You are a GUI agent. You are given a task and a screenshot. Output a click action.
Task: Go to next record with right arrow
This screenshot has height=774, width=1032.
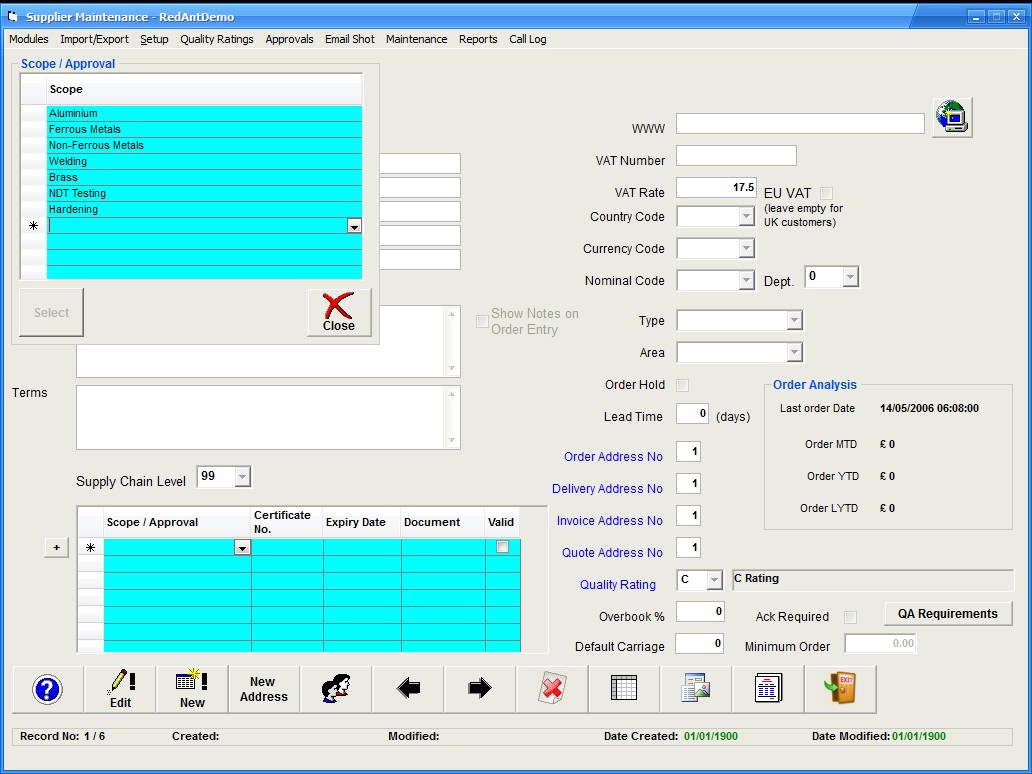coord(480,689)
